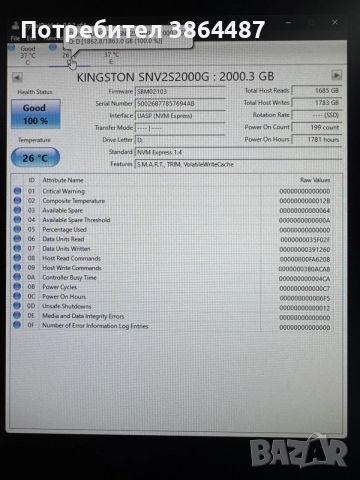Select the Unsafe Shutdowns attribute name
Screen dimensions: 360x480
pyautogui.click(x=66, y=306)
